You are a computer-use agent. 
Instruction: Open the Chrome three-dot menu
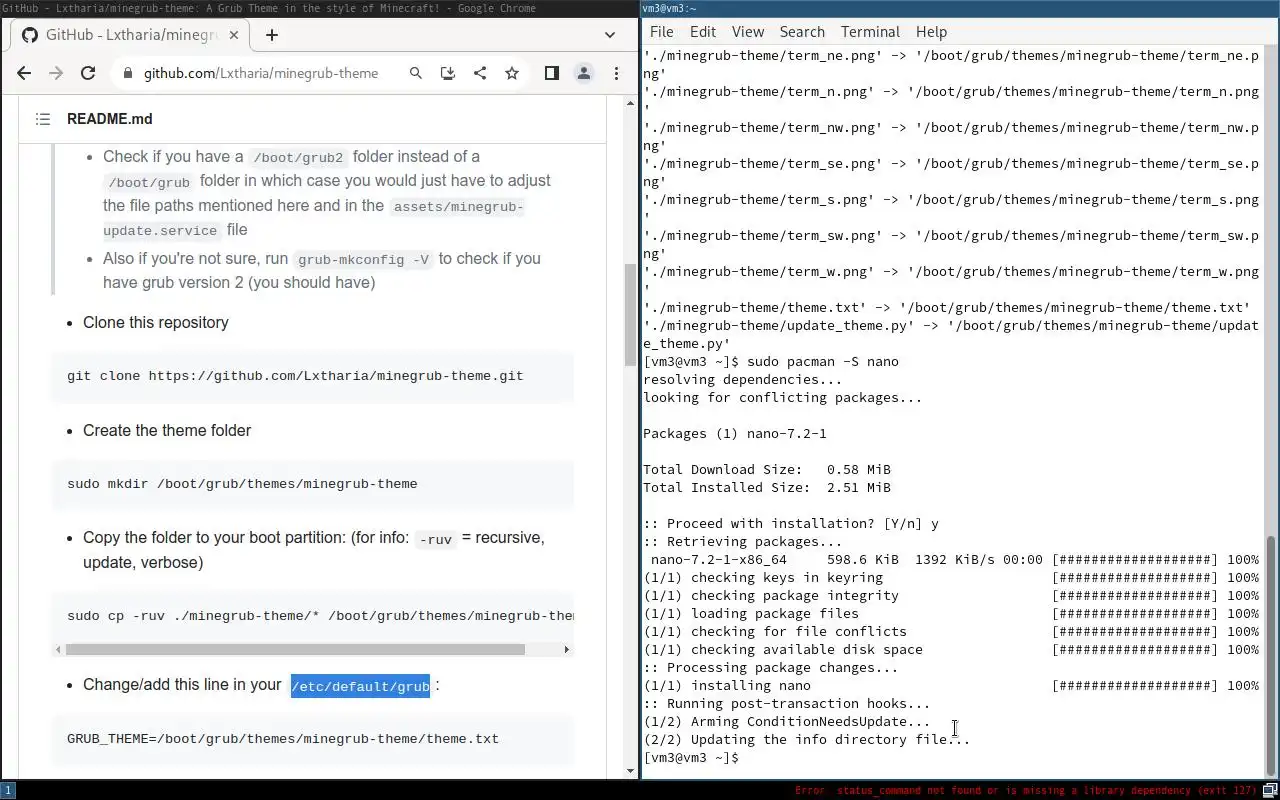[617, 73]
